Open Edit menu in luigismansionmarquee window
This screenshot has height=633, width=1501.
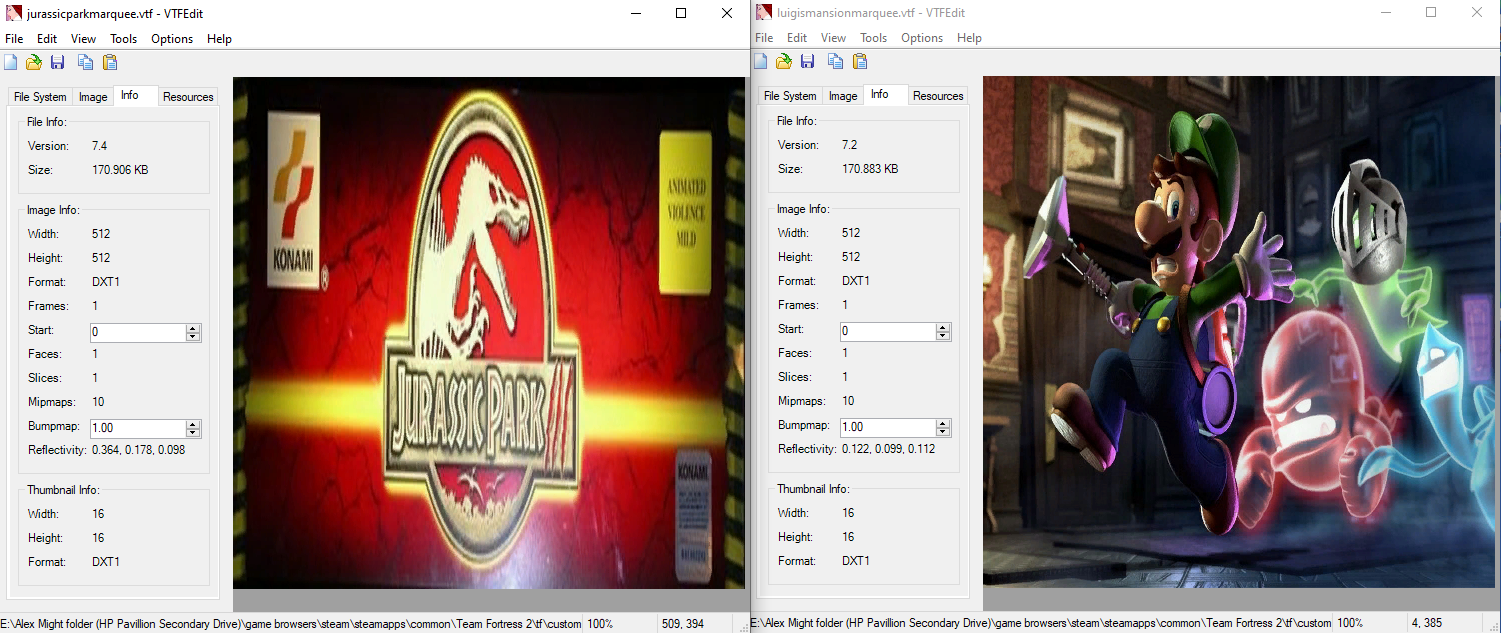(797, 38)
